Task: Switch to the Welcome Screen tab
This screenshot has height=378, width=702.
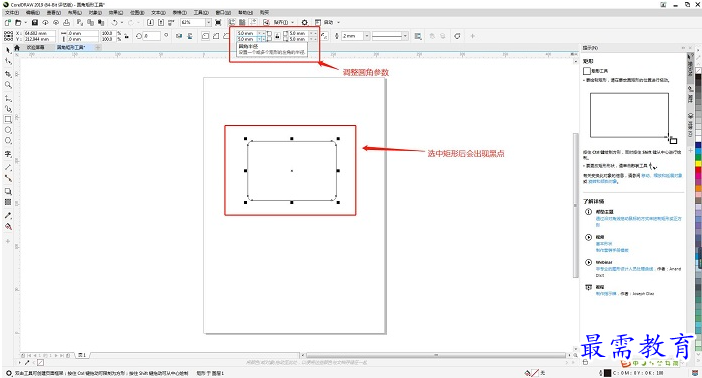Action: click(35, 47)
